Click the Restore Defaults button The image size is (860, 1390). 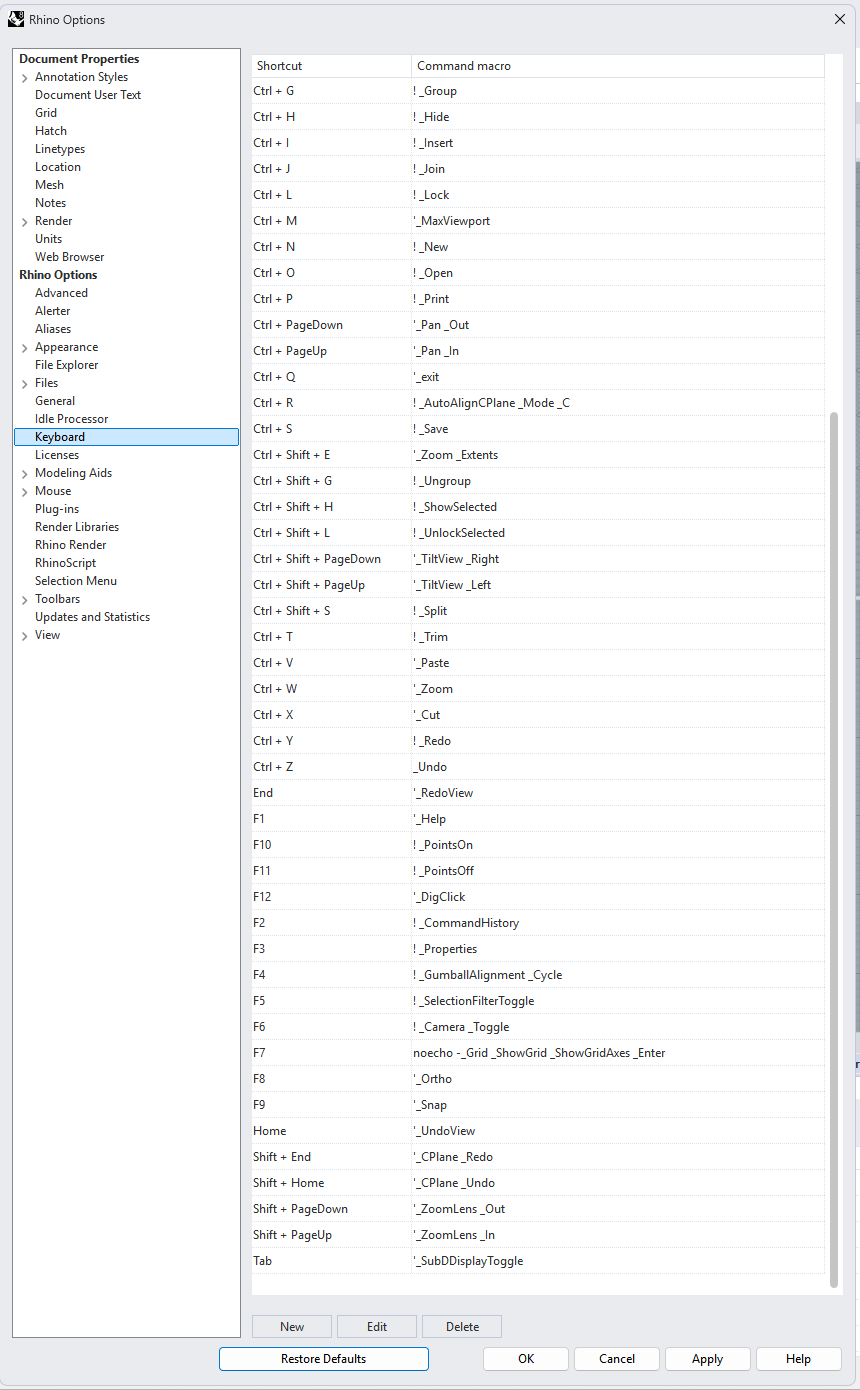point(323,1359)
